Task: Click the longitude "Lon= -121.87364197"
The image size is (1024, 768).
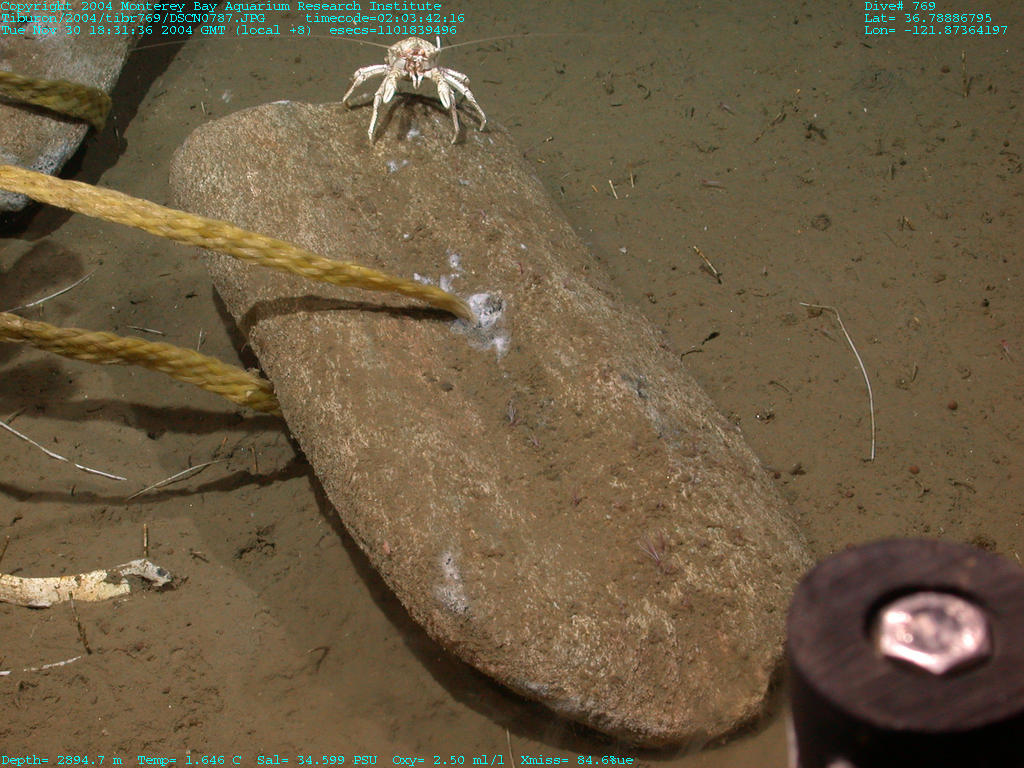Action: pos(936,30)
